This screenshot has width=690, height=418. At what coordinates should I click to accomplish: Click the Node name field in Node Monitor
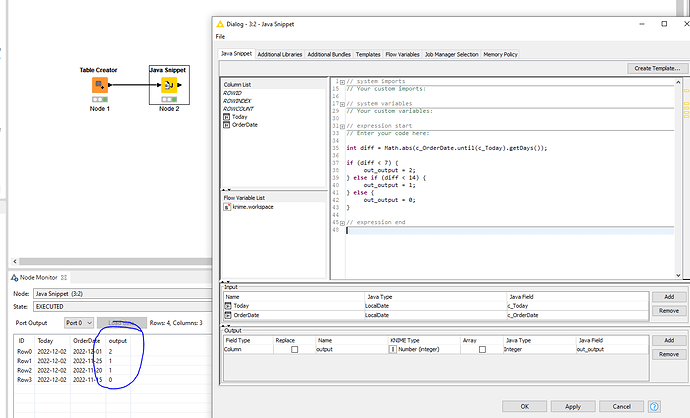pyautogui.click(x=122, y=294)
